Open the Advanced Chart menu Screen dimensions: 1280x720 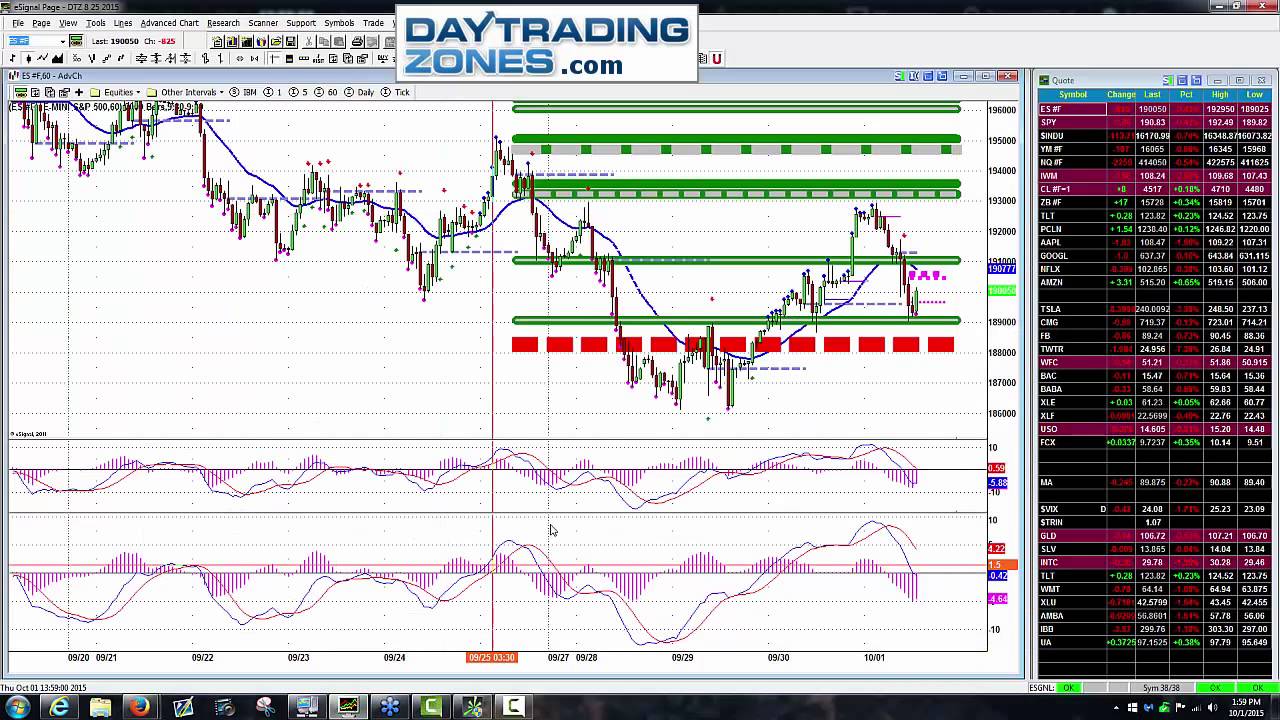coord(169,22)
